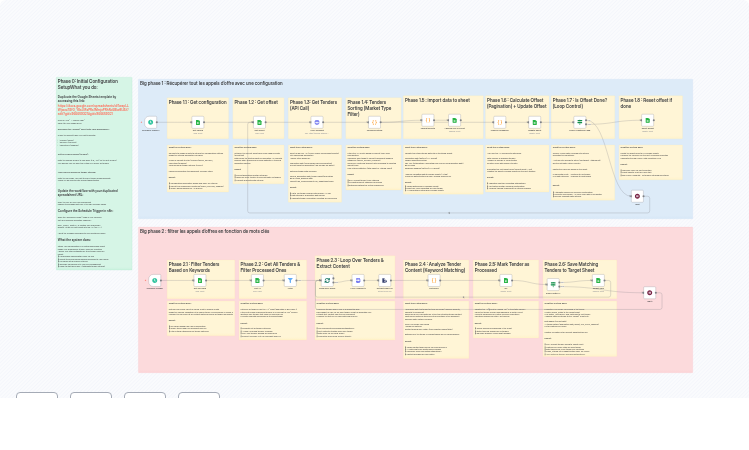The width and height of the screenshot is (749, 450).
Task: Click Google Sheets node in Phase 1.5 Import data
Action: 454,120
